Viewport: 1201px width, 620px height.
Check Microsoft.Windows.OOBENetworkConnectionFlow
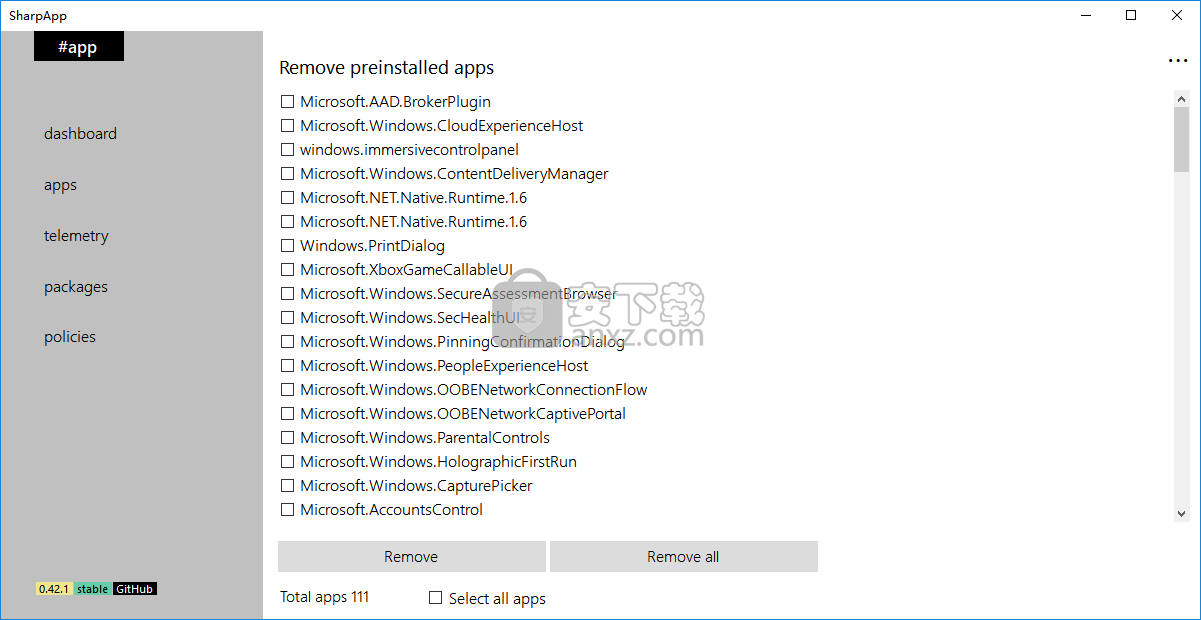point(288,390)
